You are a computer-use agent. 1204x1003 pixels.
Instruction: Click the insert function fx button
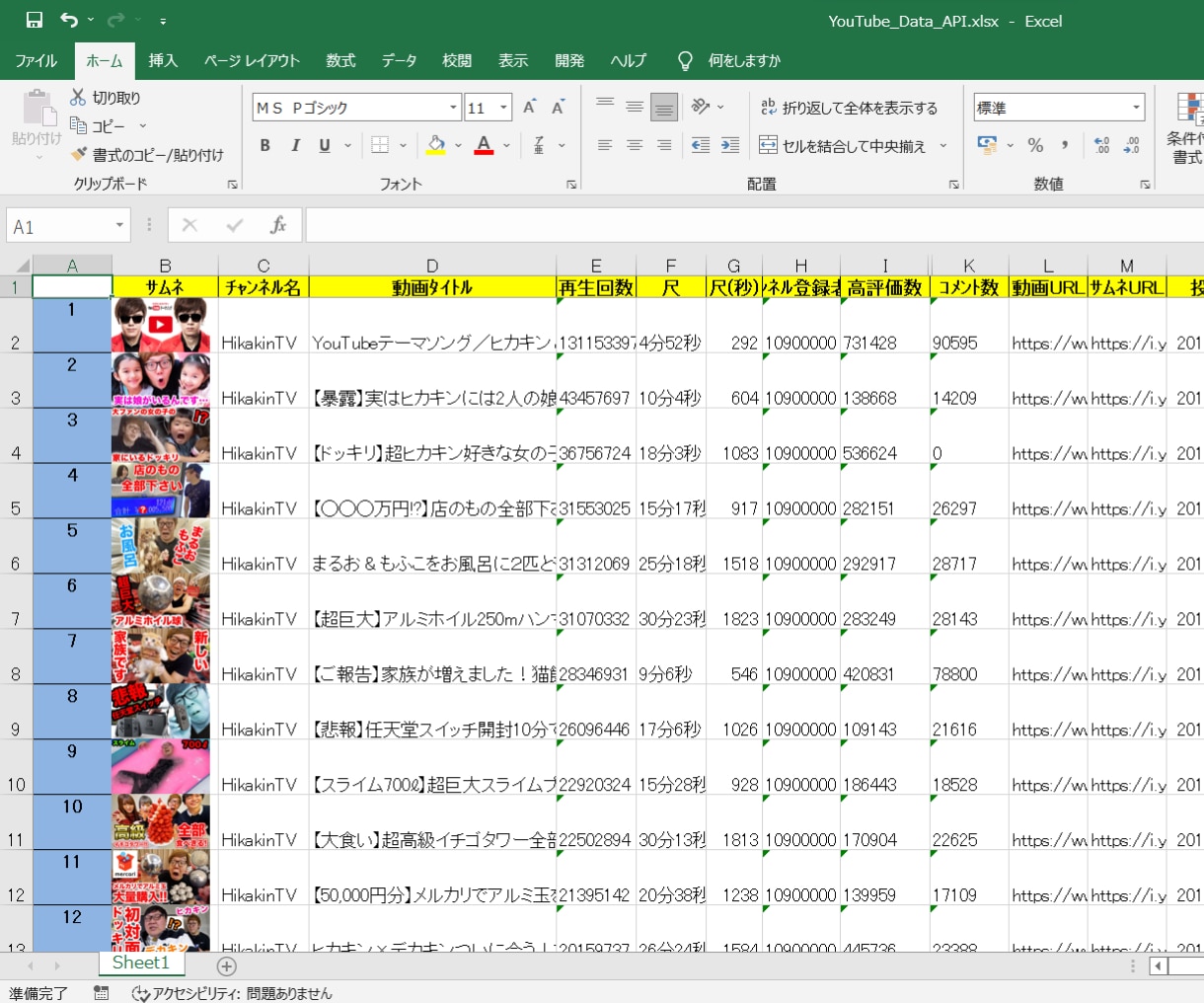pyautogui.click(x=278, y=226)
